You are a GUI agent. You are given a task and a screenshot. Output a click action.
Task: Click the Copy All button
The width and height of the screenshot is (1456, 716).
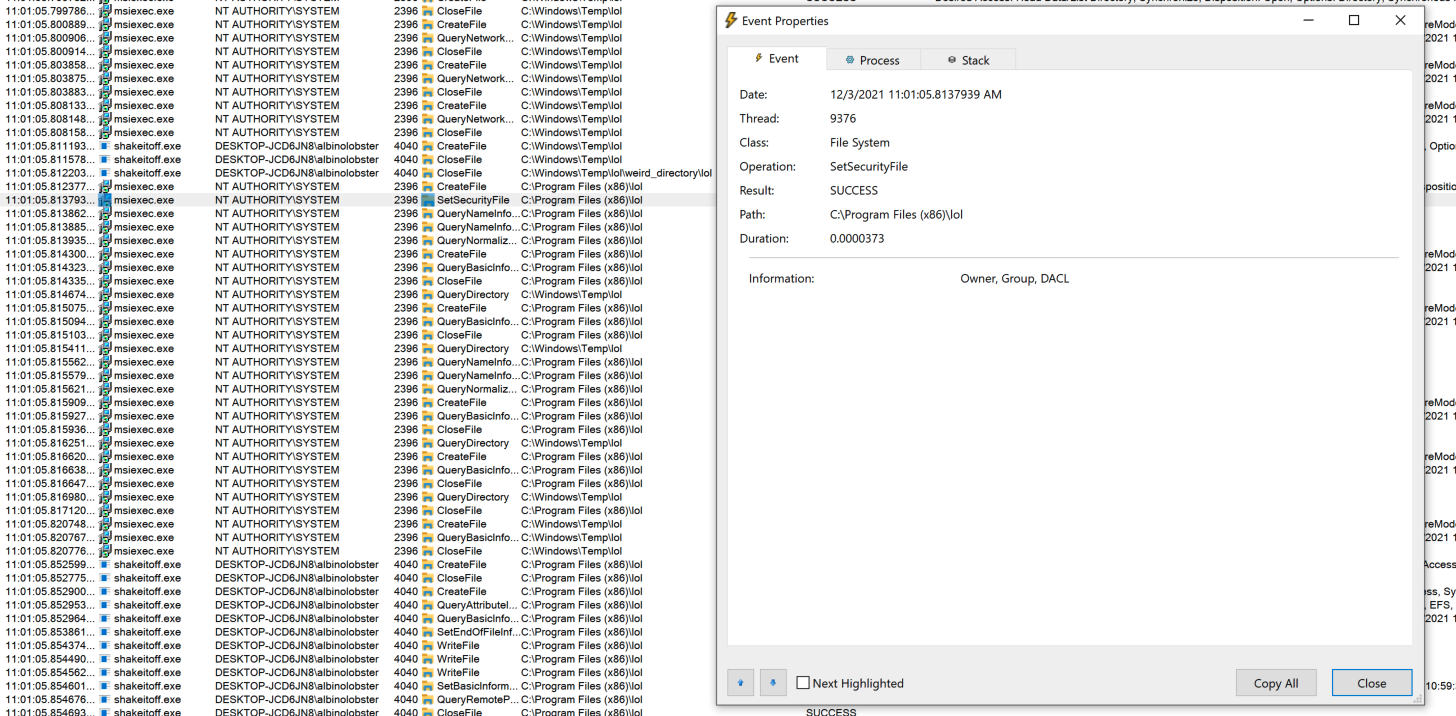pos(1276,683)
